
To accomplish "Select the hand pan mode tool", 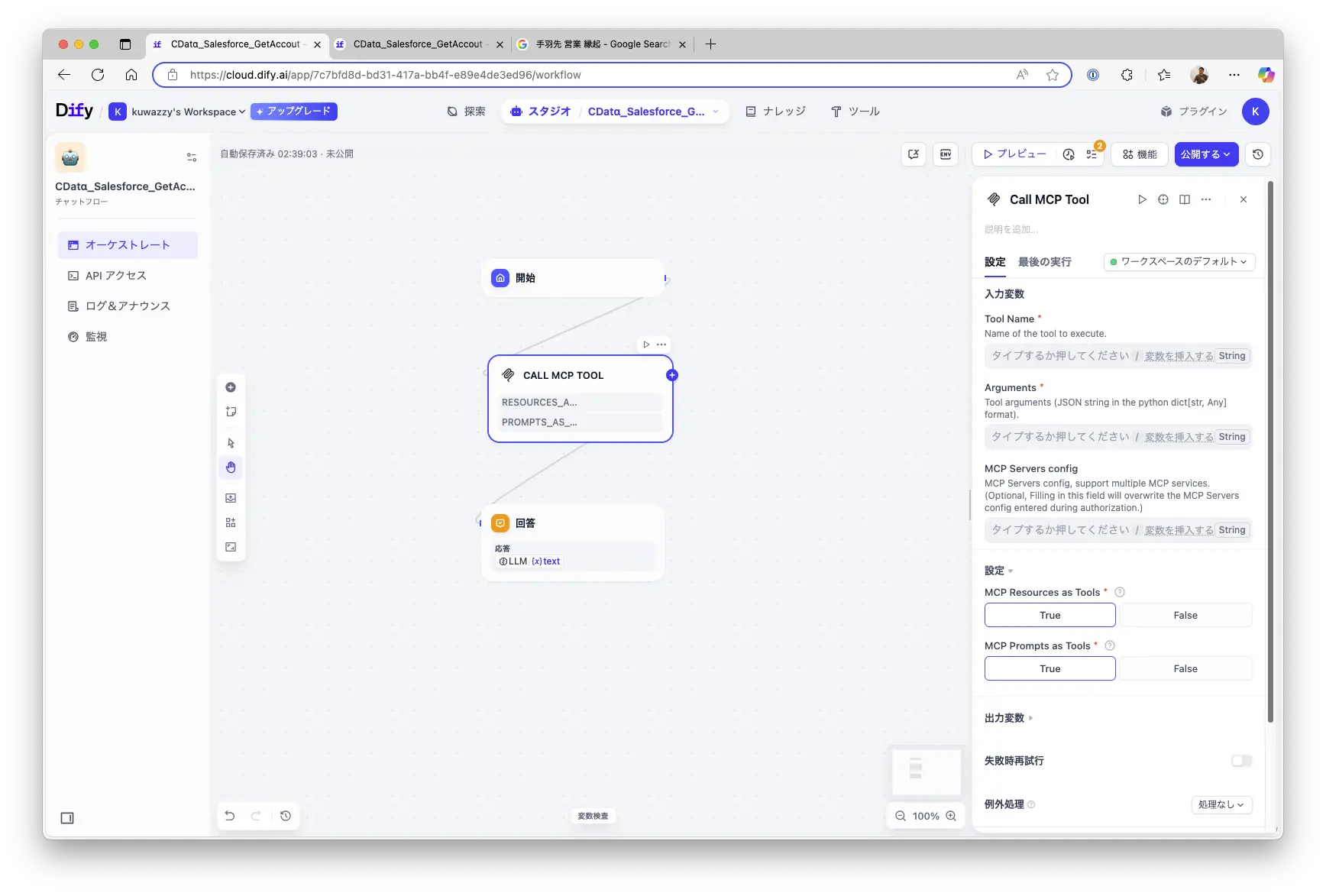I will (231, 467).
